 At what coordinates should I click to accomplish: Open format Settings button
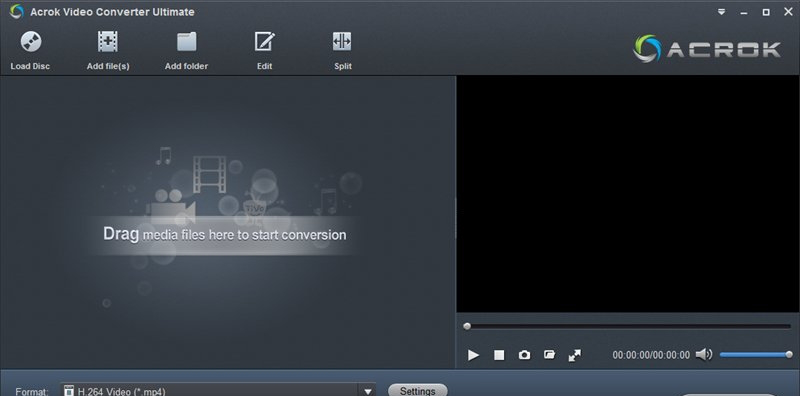417,391
